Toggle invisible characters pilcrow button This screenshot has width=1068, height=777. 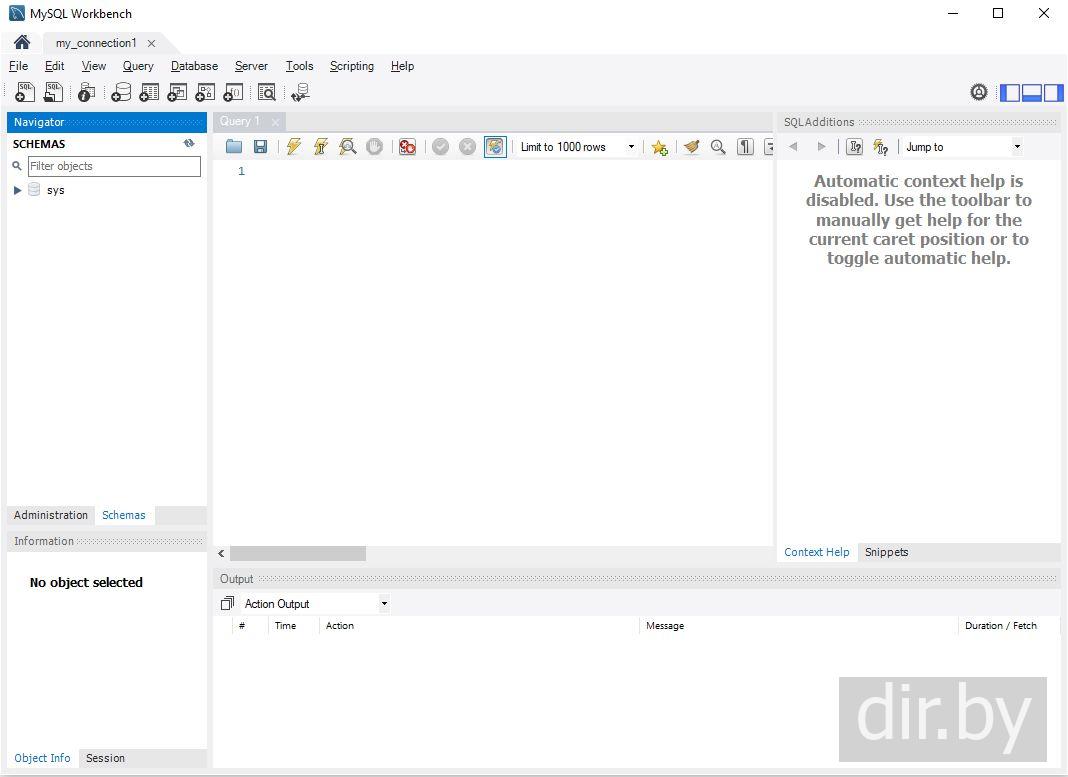click(745, 147)
